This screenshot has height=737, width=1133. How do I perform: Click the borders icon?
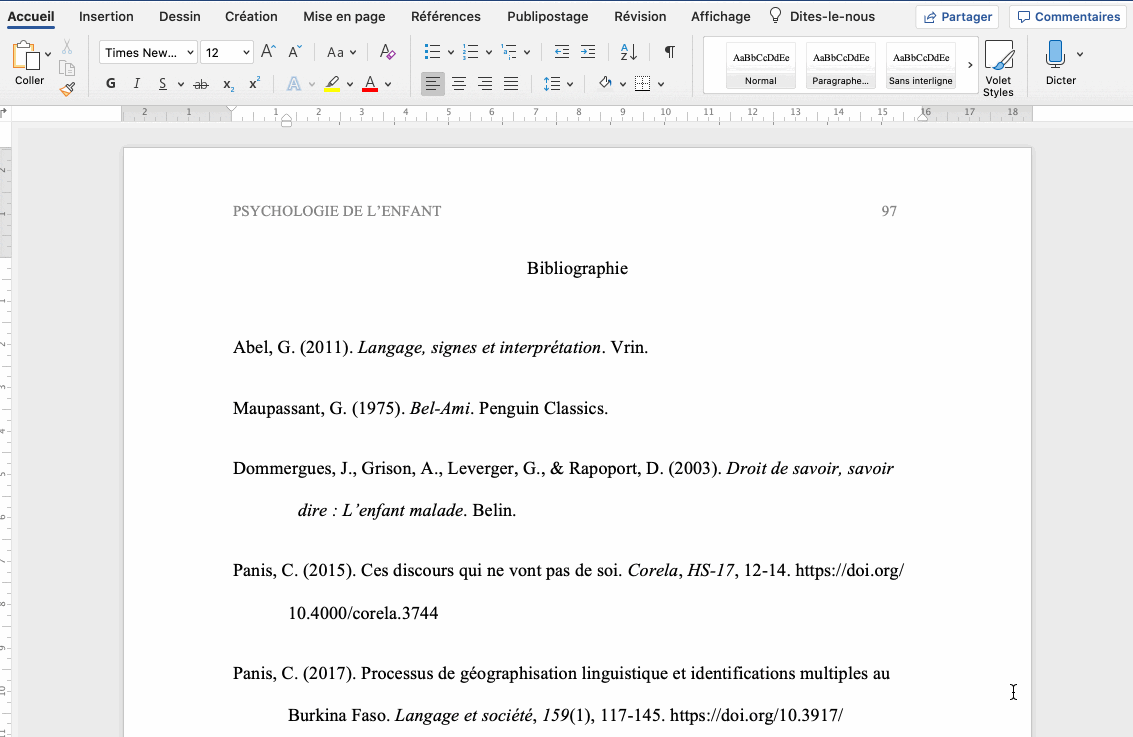click(642, 84)
